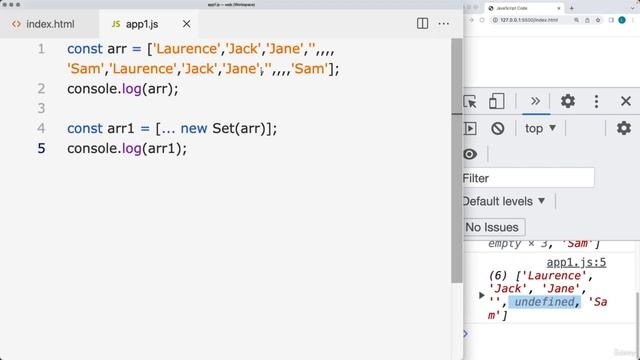Close the app1.js tab
The width and height of the screenshot is (640, 360).
(187, 24)
